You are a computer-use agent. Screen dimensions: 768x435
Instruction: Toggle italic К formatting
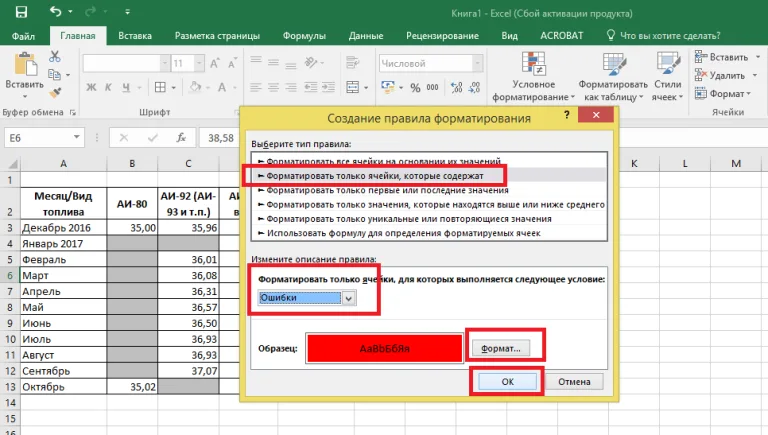coord(108,87)
